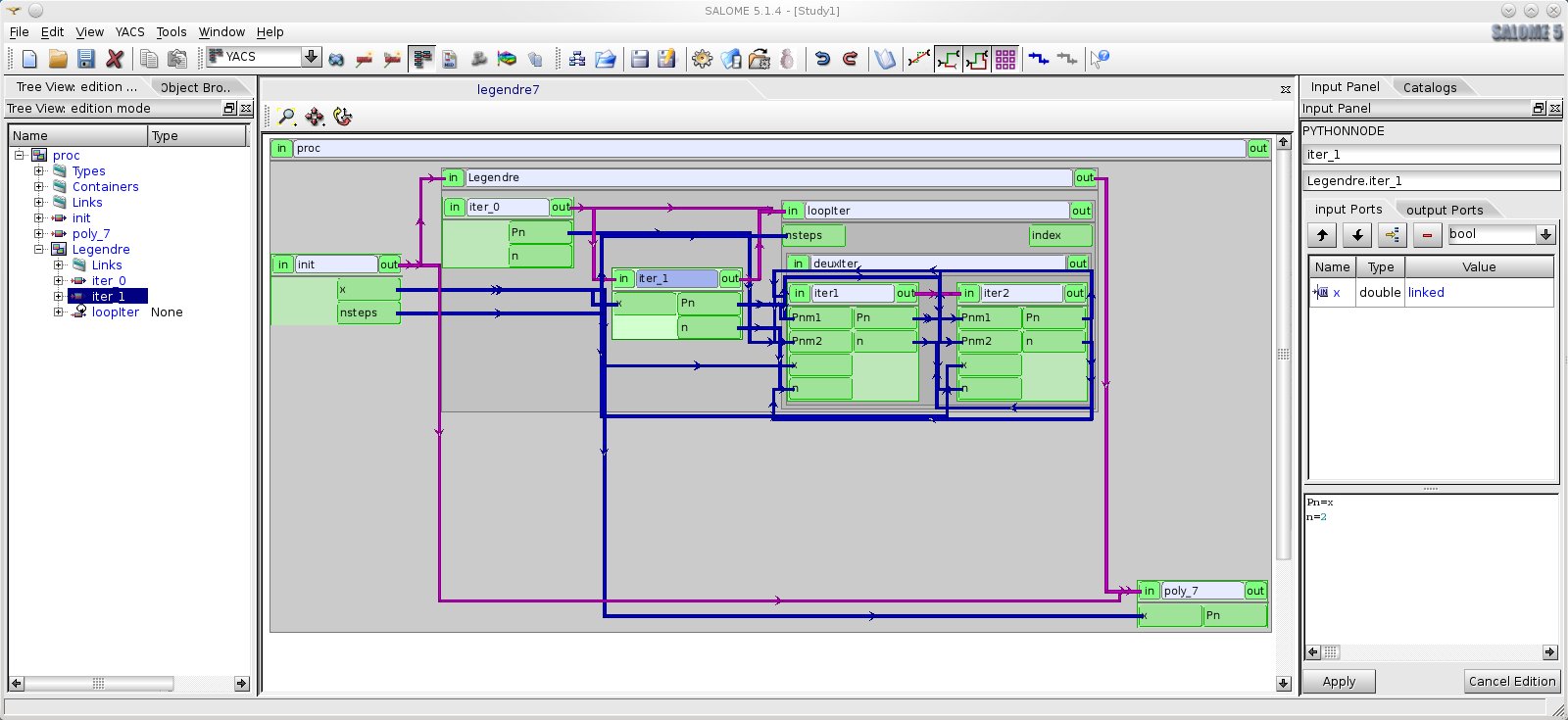The image size is (1568, 720).
Task: Toggle automatic link computation button
Action: pyautogui.click(x=949, y=59)
